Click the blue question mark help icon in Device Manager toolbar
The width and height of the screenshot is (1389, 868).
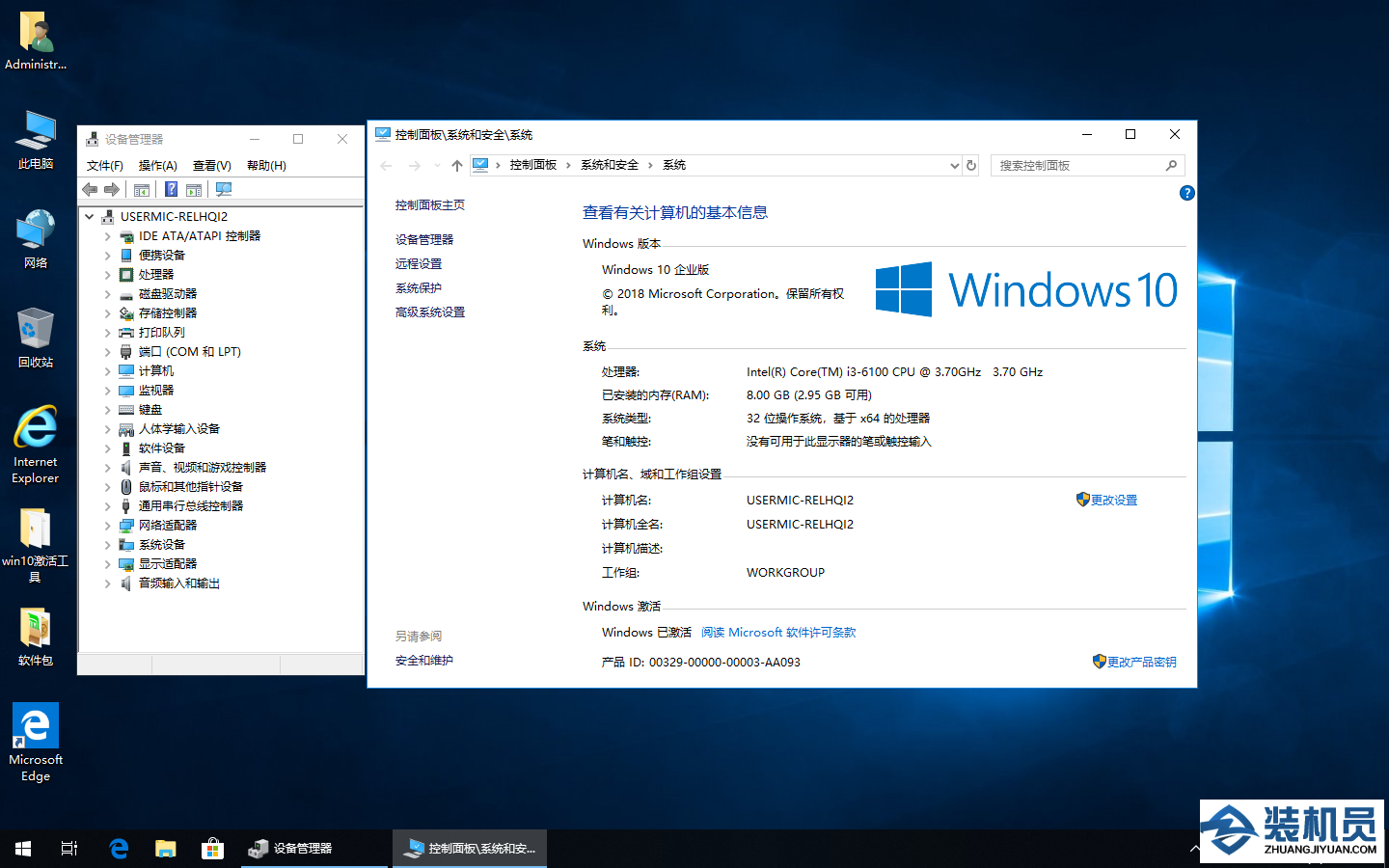(171, 190)
